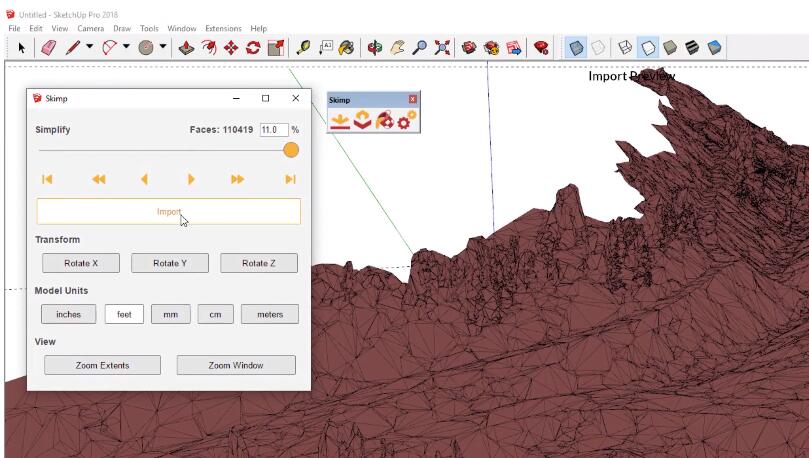809x458 pixels.
Task: Open the File menu
Action: coord(14,28)
